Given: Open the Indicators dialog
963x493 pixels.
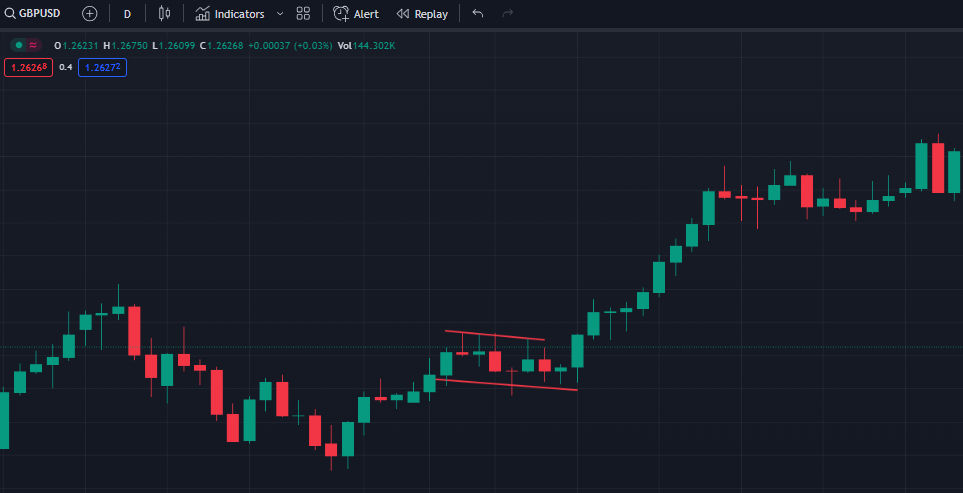Looking at the screenshot, I should 230,14.
